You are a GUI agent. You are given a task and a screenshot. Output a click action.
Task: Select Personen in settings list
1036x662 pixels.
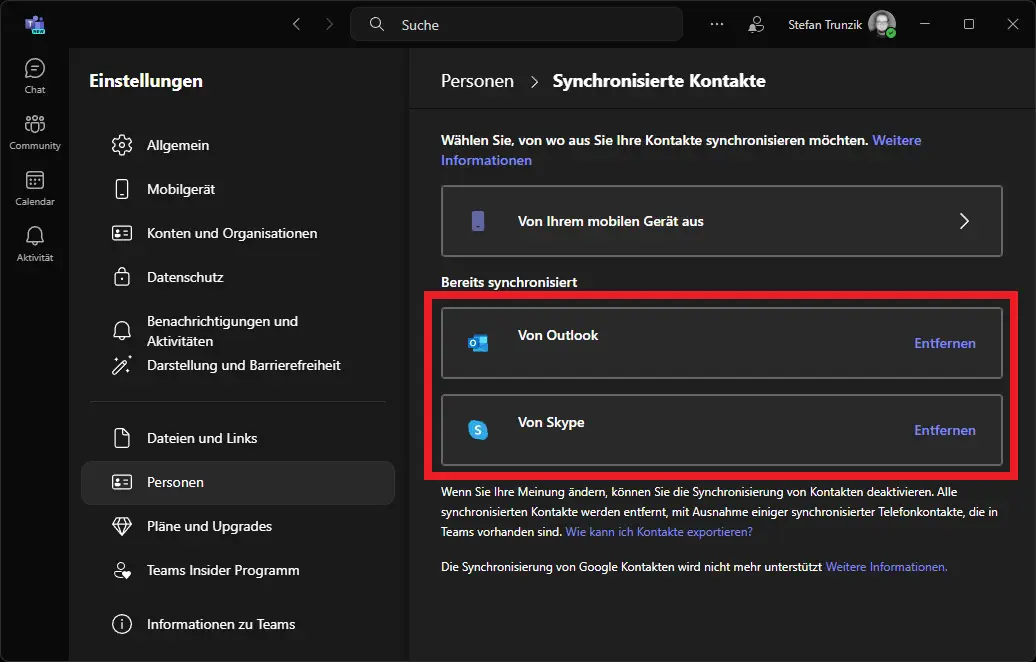[238, 482]
